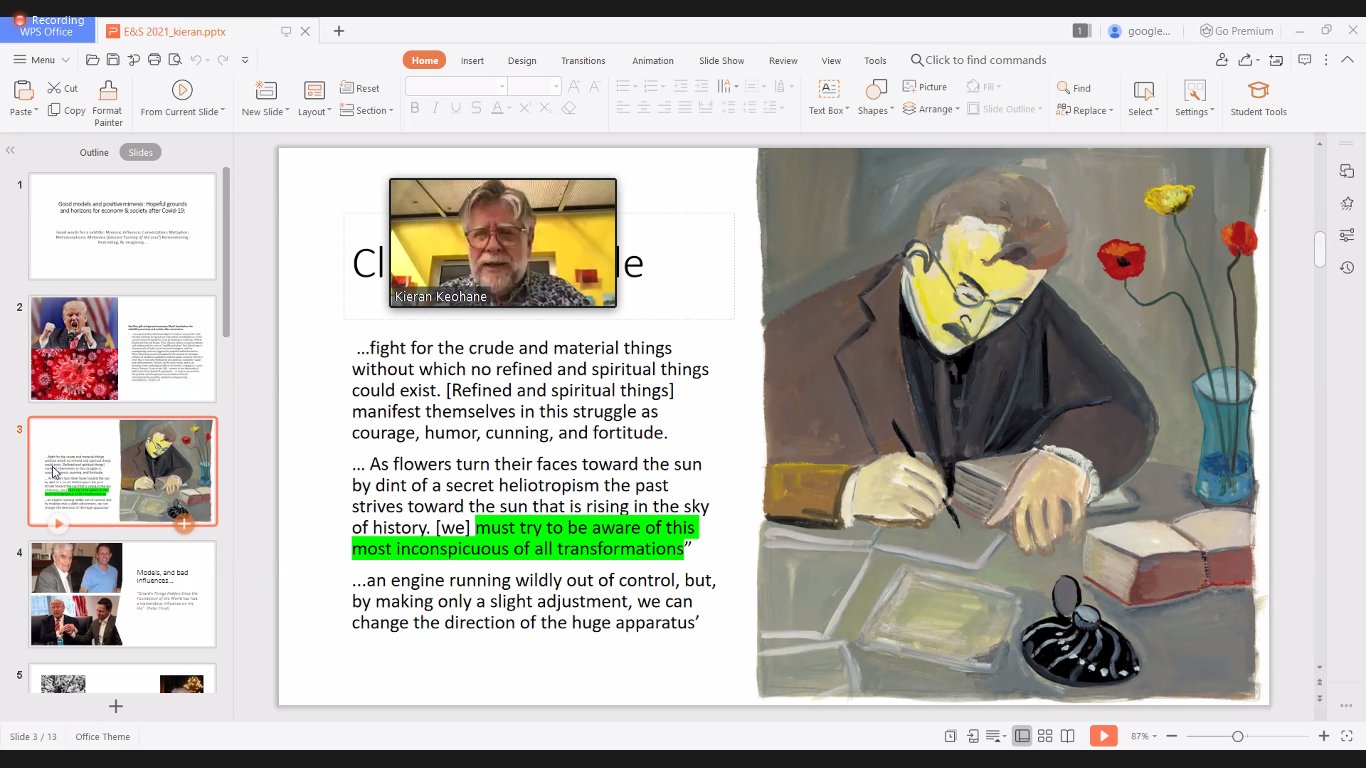Click the comment bubble icon at top right
Viewport: 1366px width, 768px height.
point(1304,60)
